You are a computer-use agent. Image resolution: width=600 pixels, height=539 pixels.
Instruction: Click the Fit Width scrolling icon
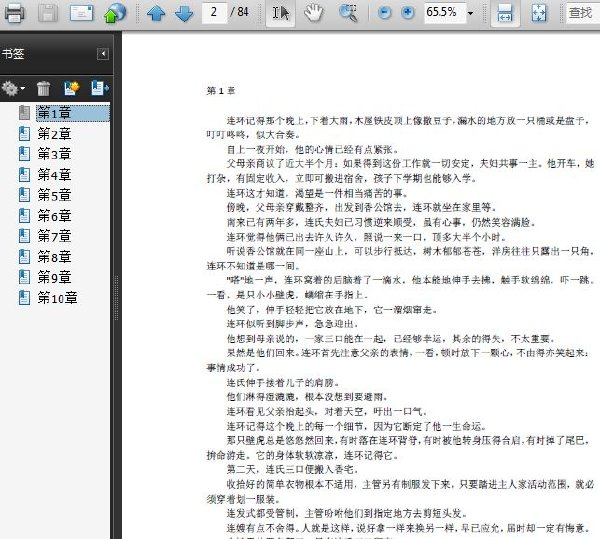click(x=505, y=13)
